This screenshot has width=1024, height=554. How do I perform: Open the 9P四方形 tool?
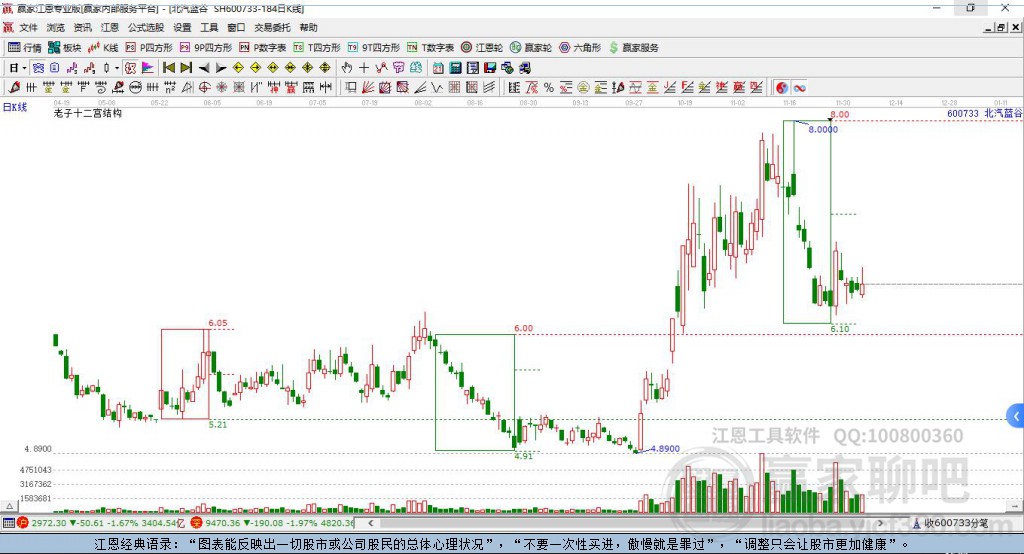(206, 48)
